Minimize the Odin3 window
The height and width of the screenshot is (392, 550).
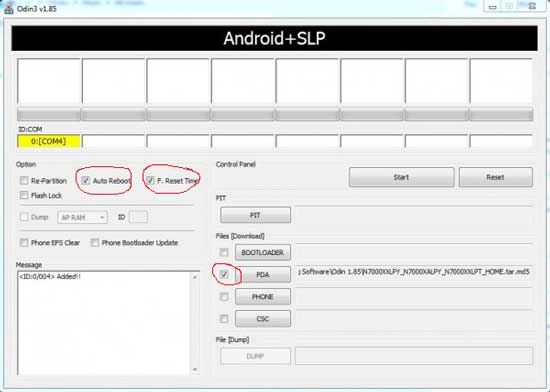click(x=493, y=6)
